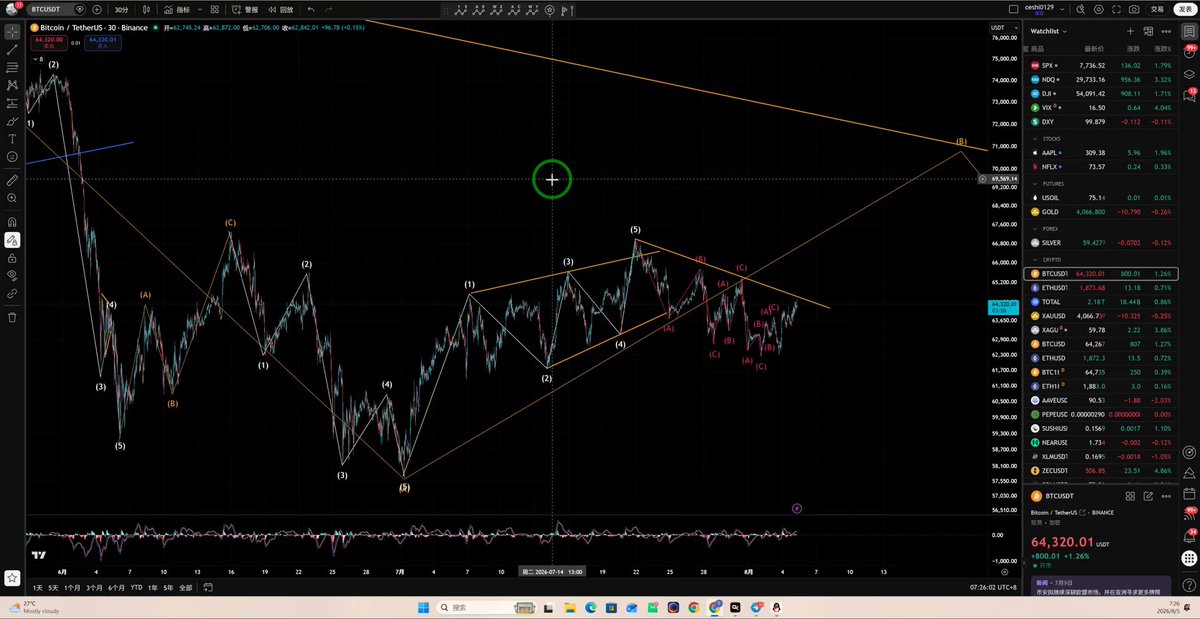Pick the text annotation tool

[x=12, y=139]
